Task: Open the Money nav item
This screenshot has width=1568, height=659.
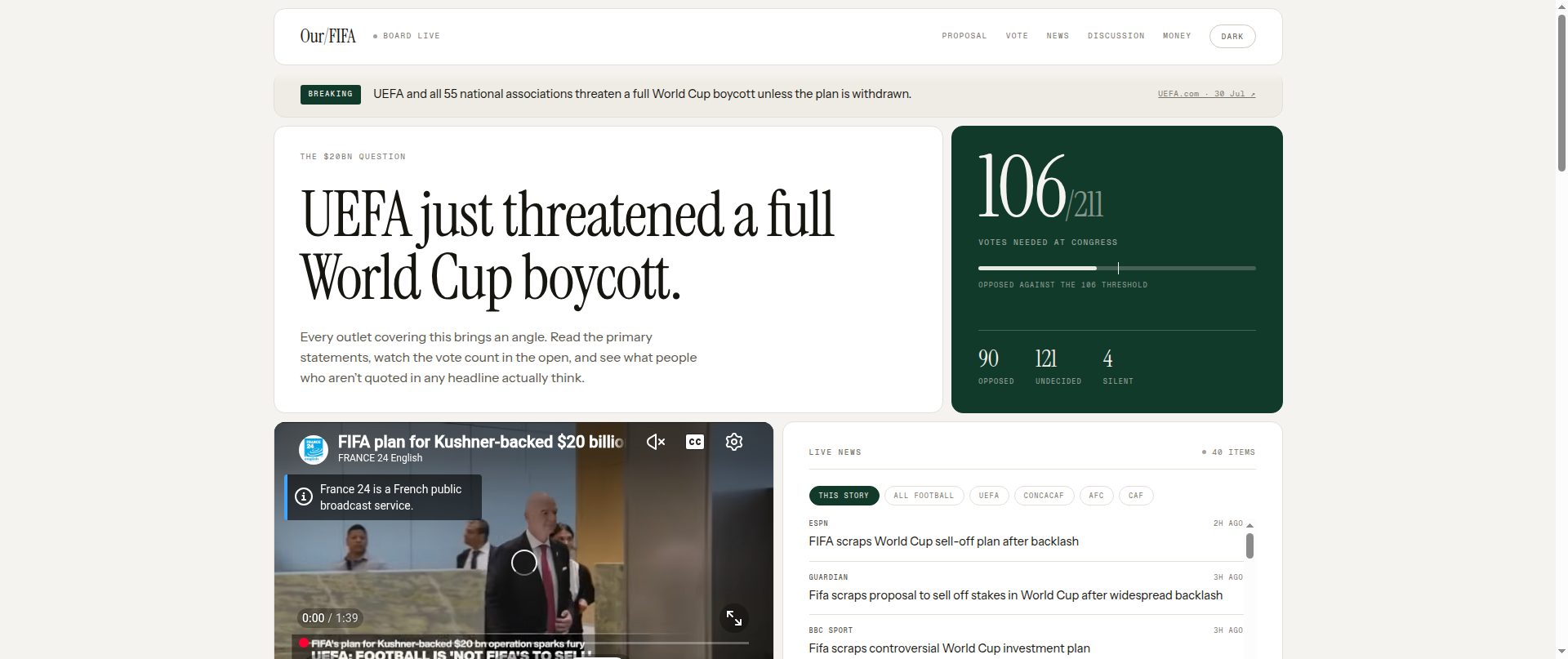Action: (x=1177, y=36)
